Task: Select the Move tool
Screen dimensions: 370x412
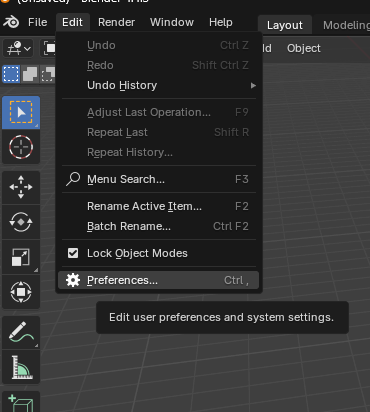Action: (x=21, y=187)
